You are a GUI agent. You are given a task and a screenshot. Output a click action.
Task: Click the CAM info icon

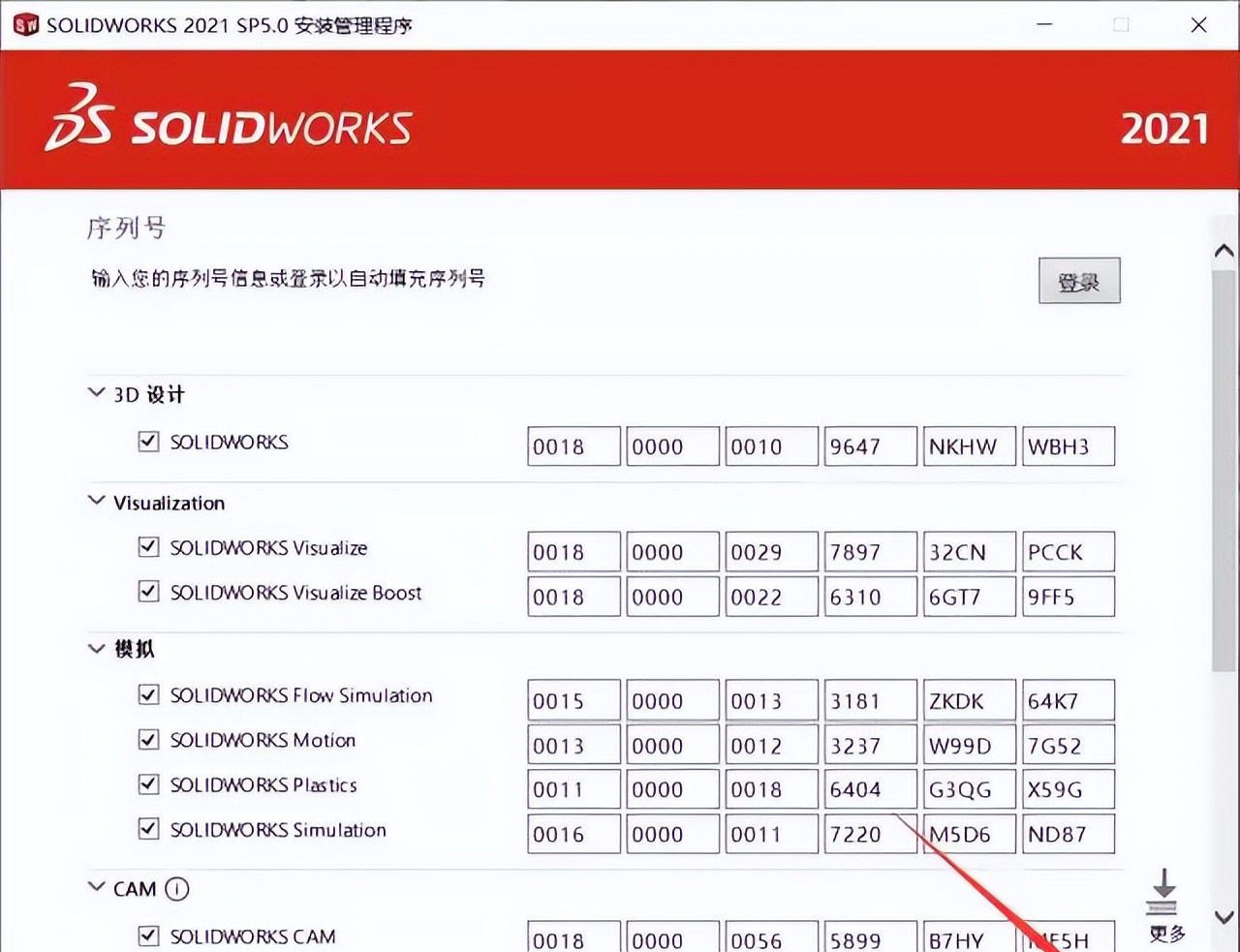coord(177,889)
